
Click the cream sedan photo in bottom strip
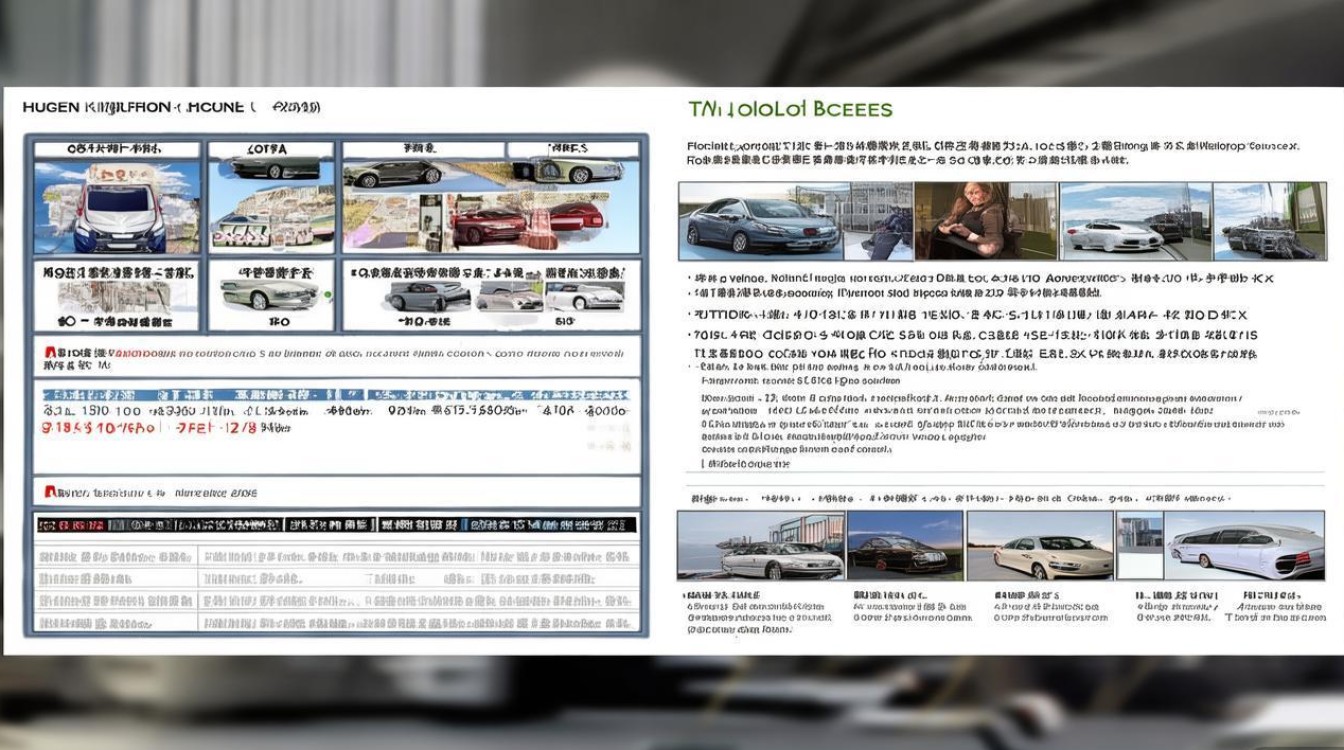1040,548
